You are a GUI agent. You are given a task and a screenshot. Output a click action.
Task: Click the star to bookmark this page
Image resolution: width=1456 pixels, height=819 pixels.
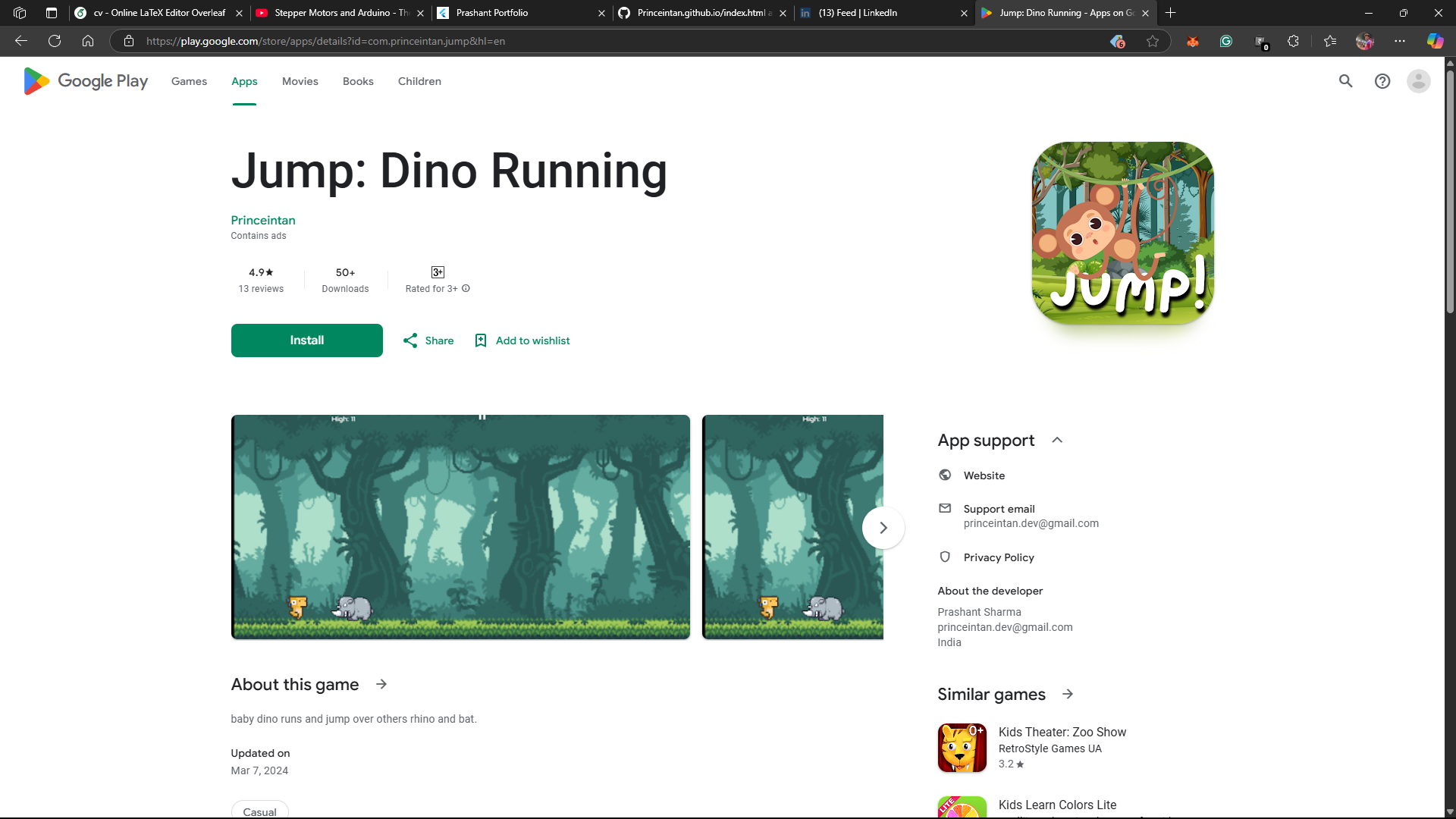tap(1153, 41)
